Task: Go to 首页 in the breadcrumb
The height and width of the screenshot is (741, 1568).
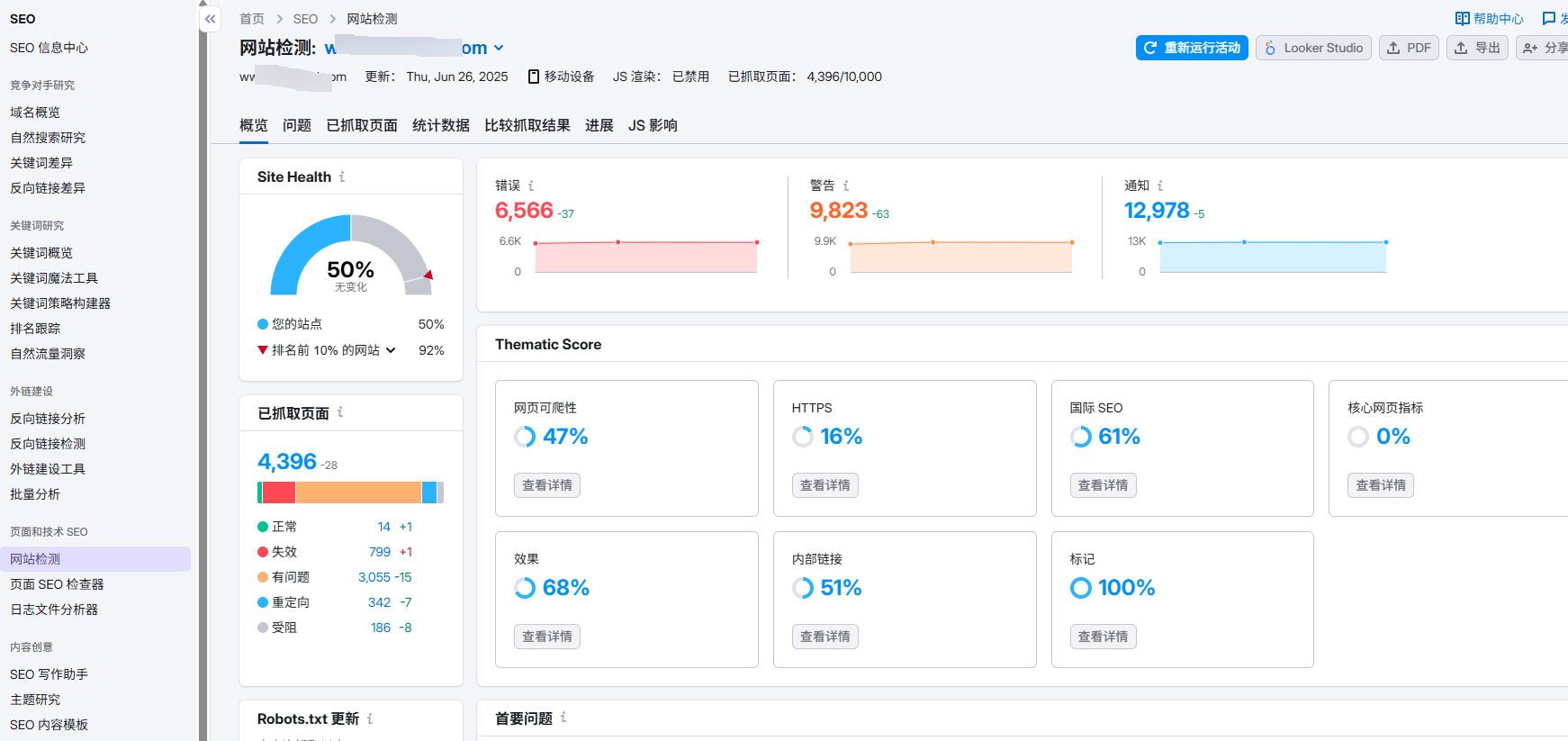Action: (x=252, y=19)
